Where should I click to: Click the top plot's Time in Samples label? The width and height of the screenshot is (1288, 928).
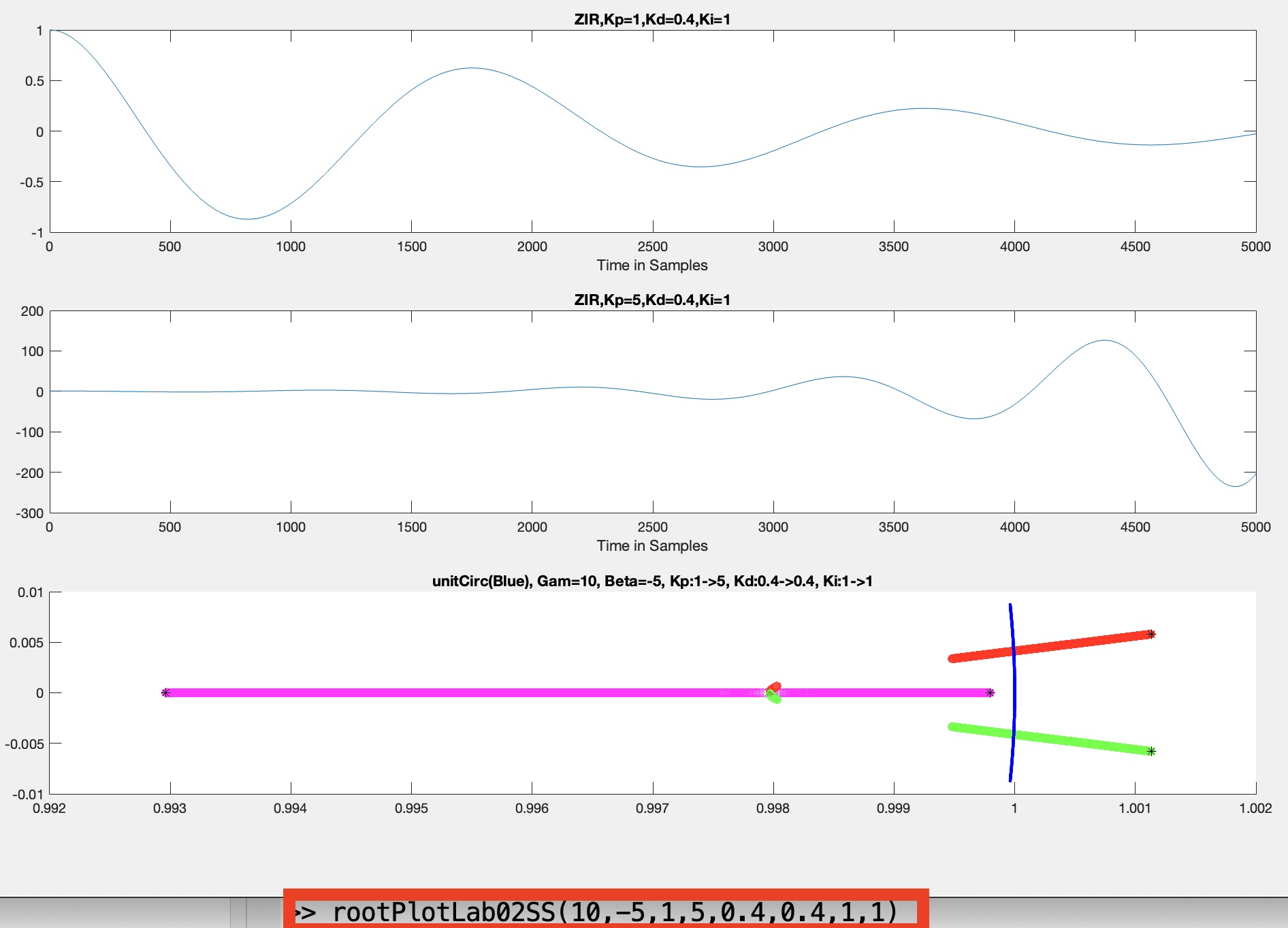point(651,266)
